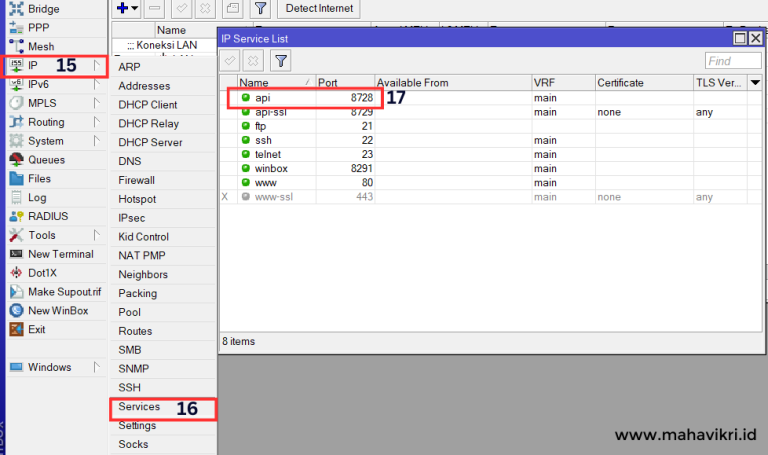Open the Log viewer from sidebar
768x455 pixels.
tap(37, 198)
